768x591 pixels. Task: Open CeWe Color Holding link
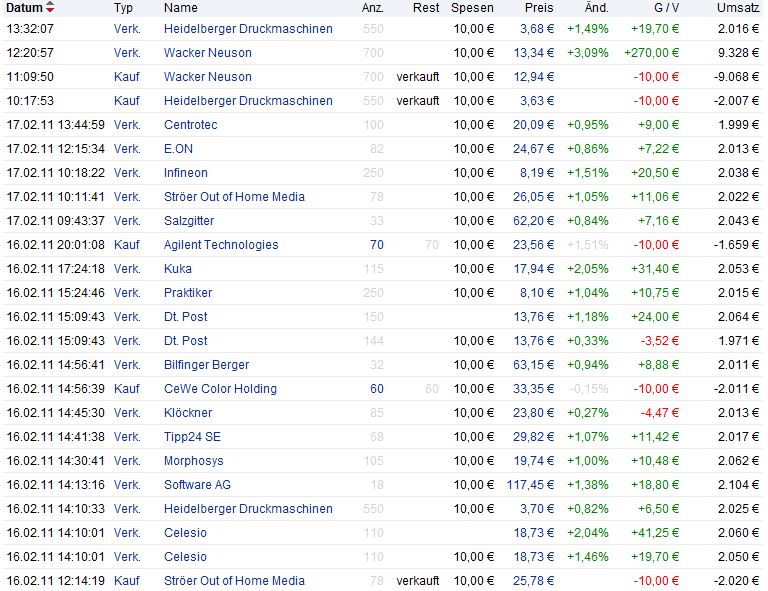coord(220,389)
